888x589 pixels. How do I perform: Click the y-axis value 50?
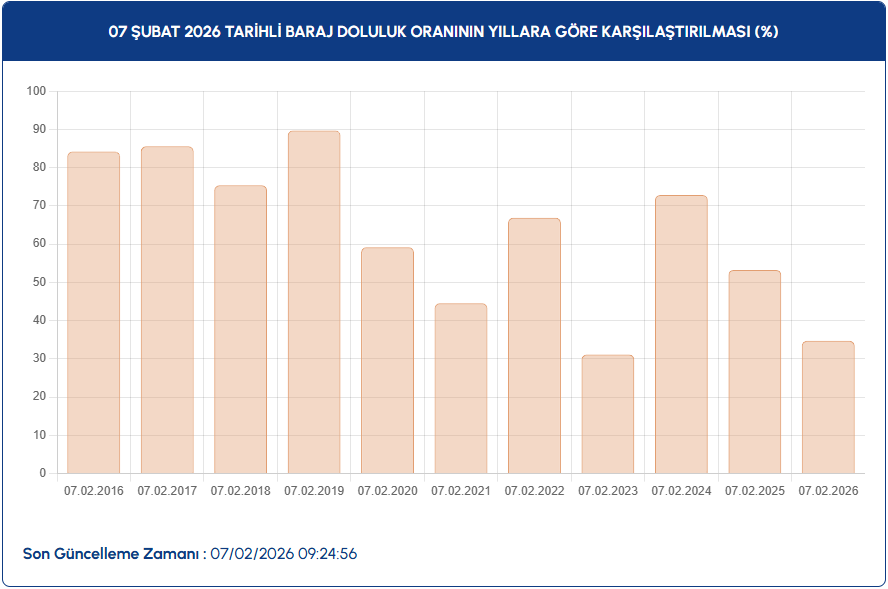click(40, 282)
